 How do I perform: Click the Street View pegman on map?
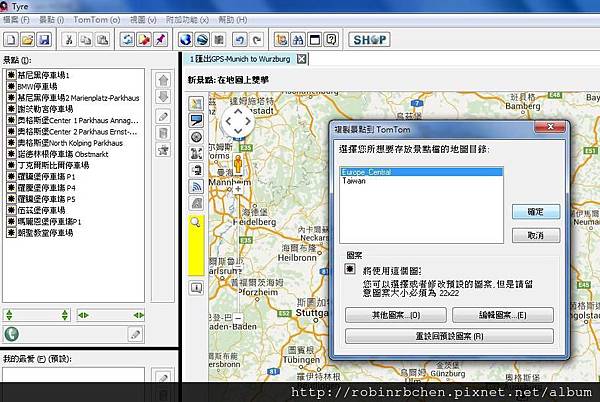238,164
